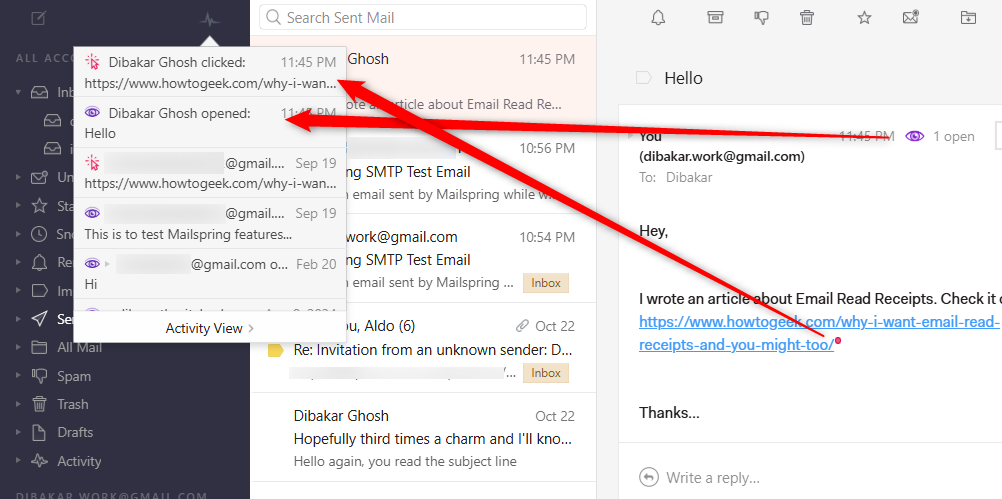This screenshot has width=1002, height=499.
Task: Open Activity View link in popup
Action: click(x=210, y=328)
